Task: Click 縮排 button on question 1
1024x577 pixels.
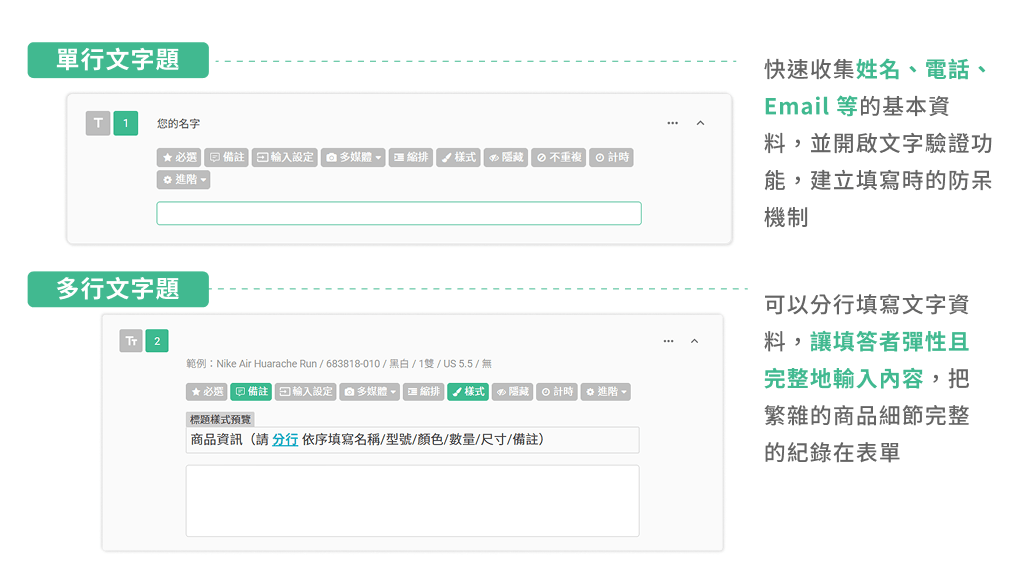Action: tap(411, 157)
